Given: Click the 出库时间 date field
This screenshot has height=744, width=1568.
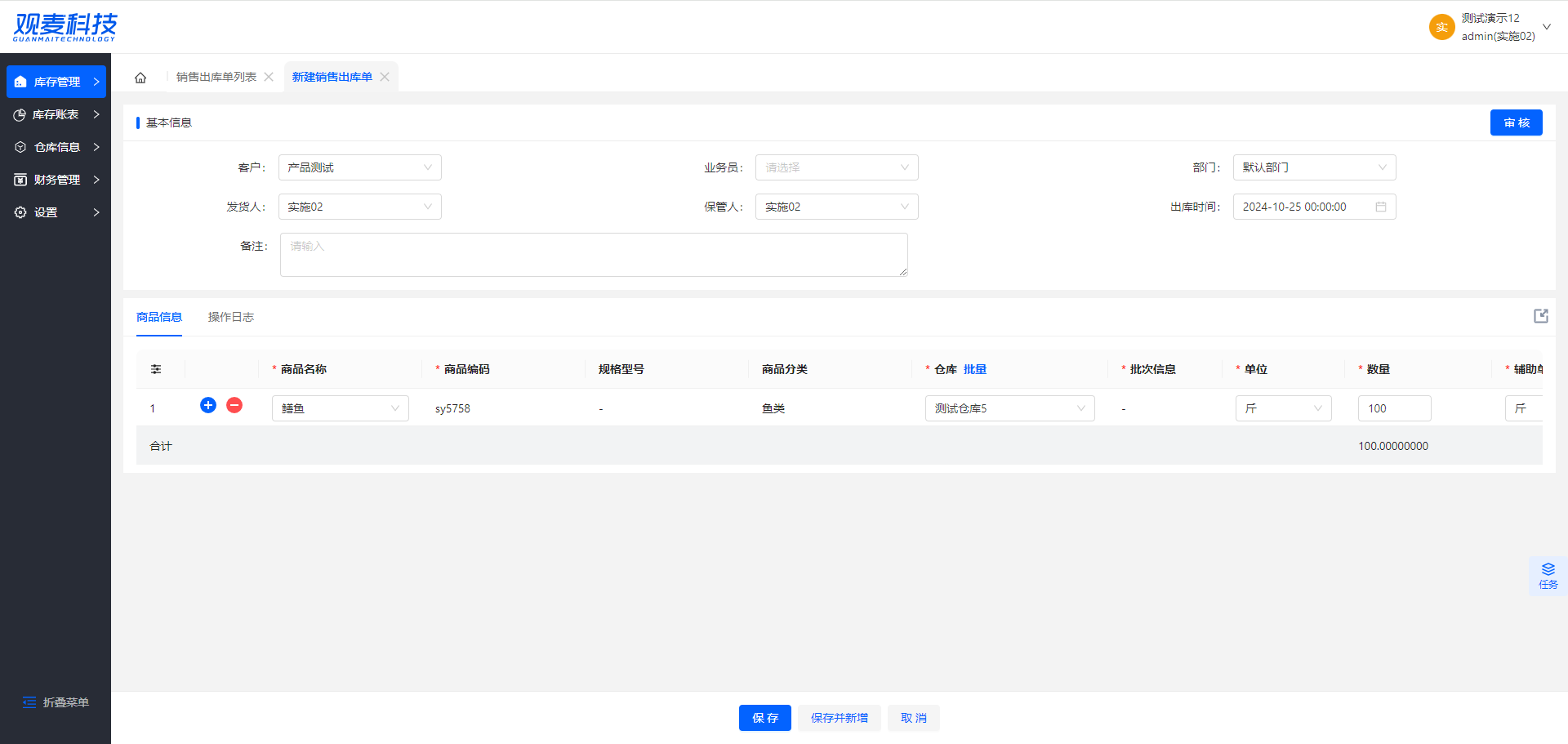Looking at the screenshot, I should (1315, 207).
